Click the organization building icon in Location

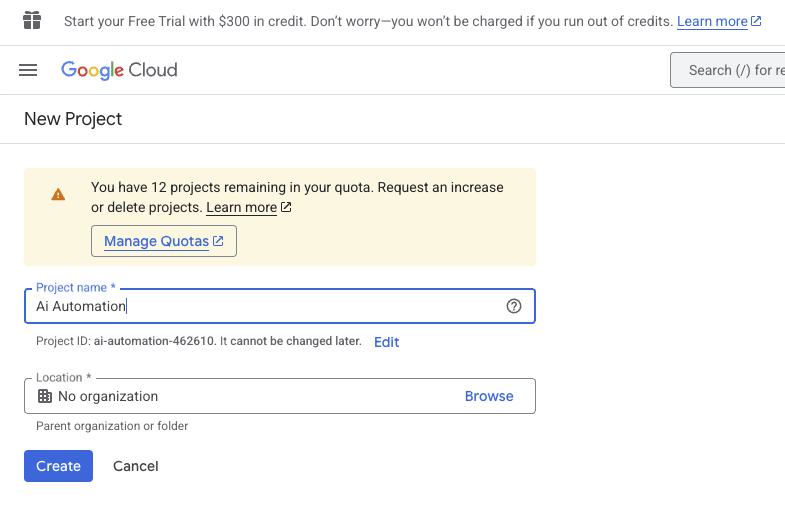point(45,396)
